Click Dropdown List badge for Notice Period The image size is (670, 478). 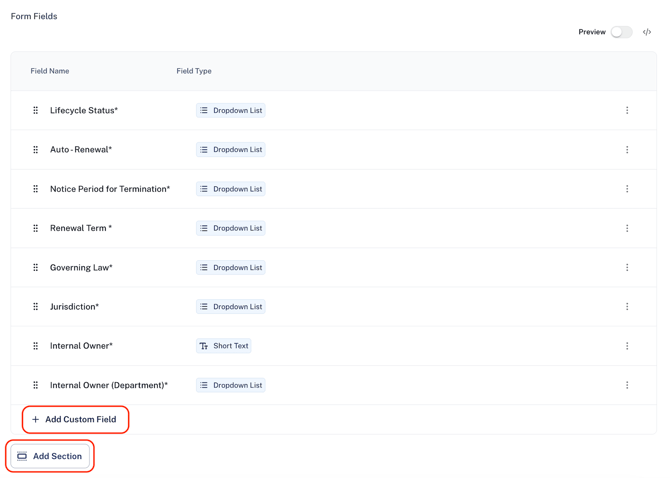(231, 189)
